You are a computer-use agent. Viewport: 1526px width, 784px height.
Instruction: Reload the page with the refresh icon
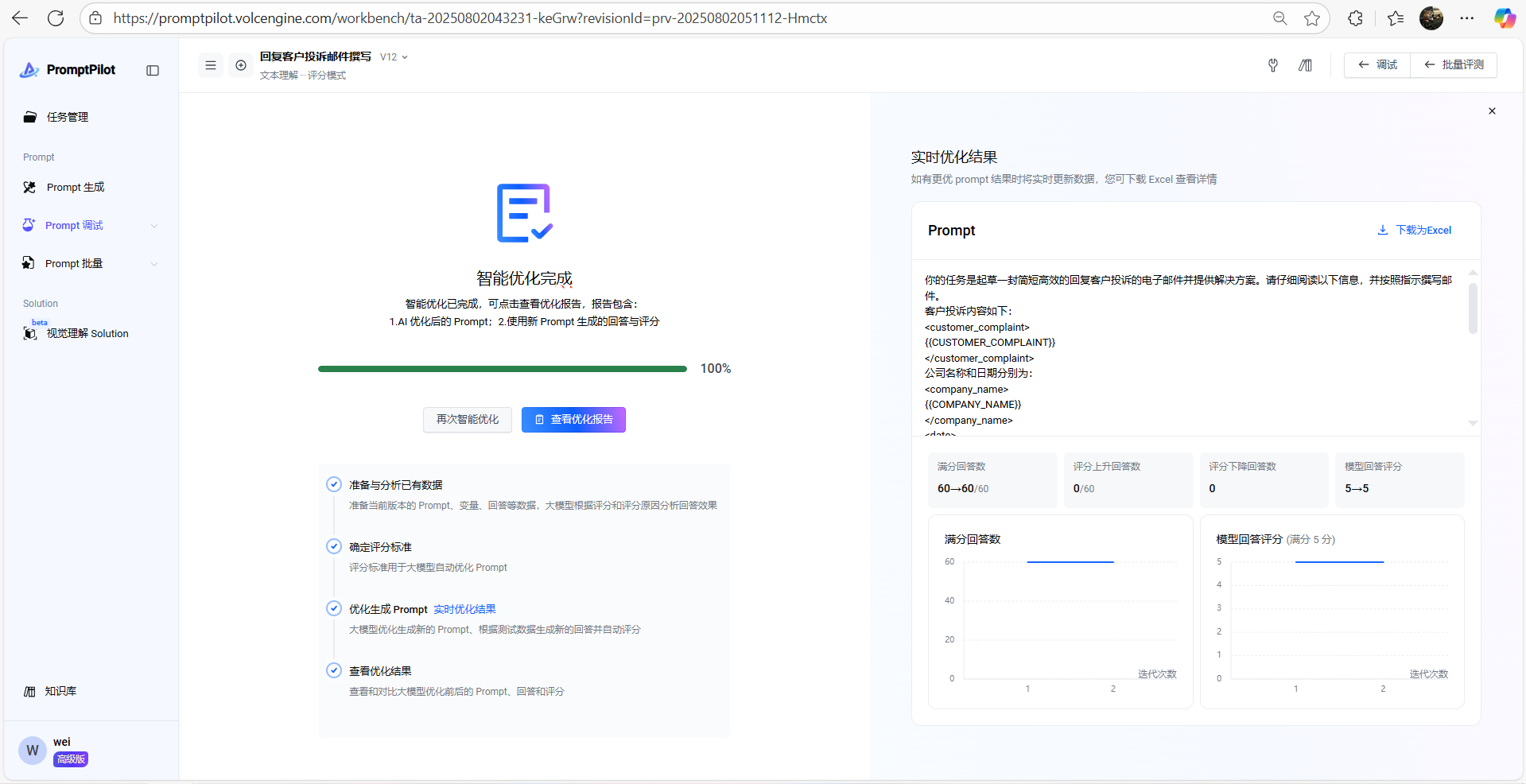(x=56, y=18)
